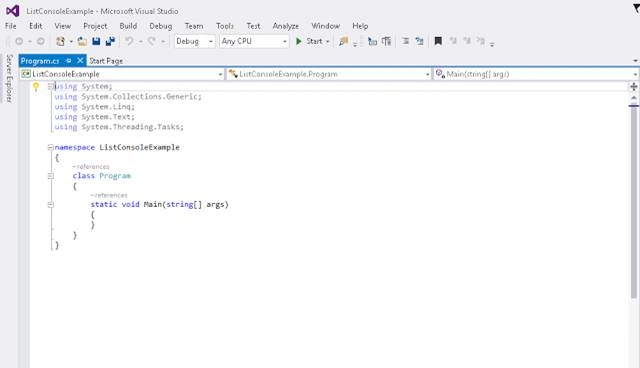The image size is (640, 368).
Task: Open the ListConsoleExample project navigation dropdown
Action: click(122, 74)
